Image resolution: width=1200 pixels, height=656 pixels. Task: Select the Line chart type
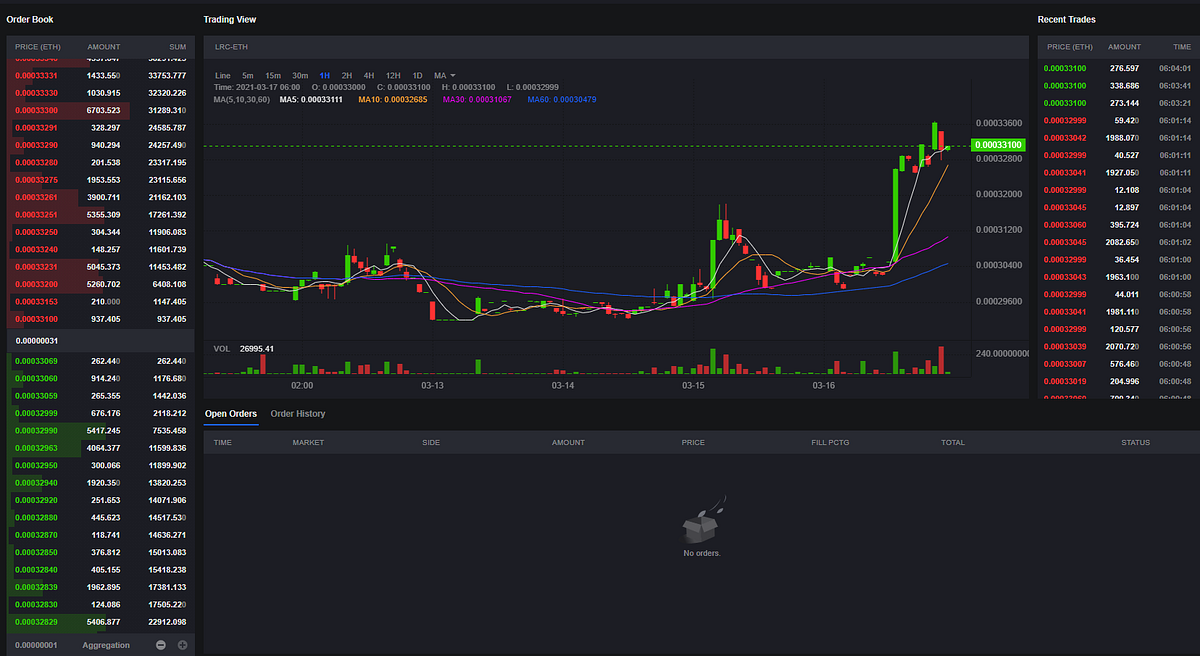[222, 76]
